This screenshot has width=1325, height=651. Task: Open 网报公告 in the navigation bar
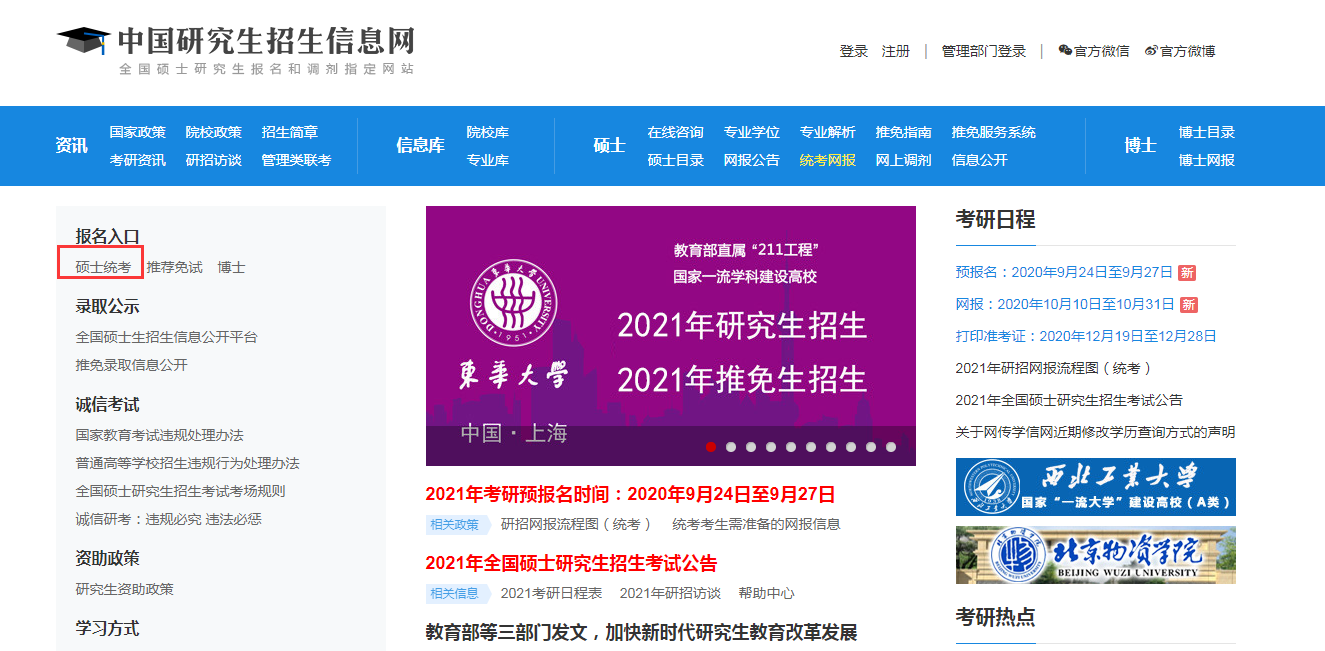pos(752,160)
